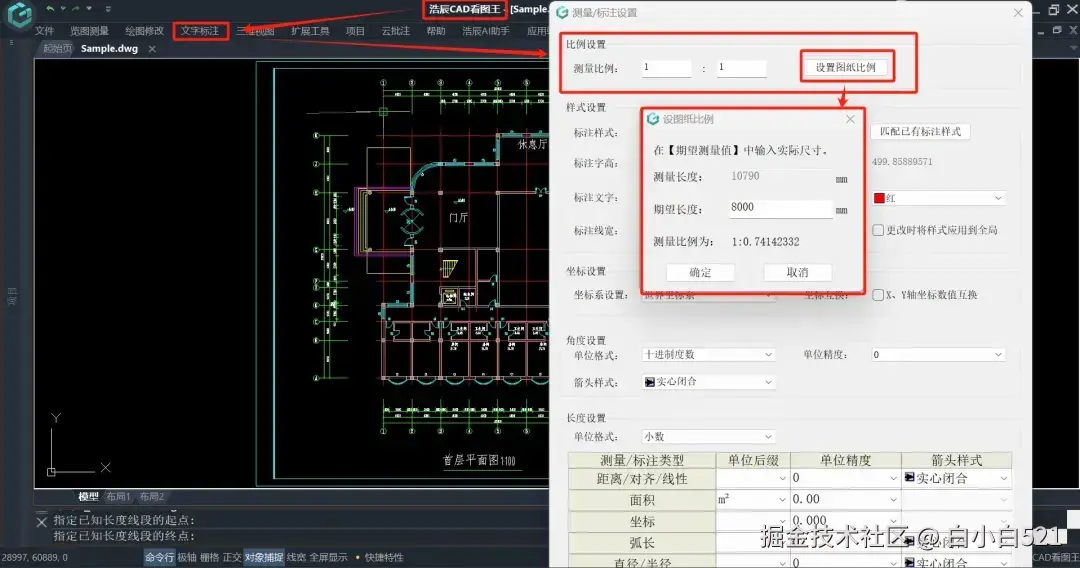Click the green undo arrow icon
This screenshot has height=568, width=1080.
50,8
